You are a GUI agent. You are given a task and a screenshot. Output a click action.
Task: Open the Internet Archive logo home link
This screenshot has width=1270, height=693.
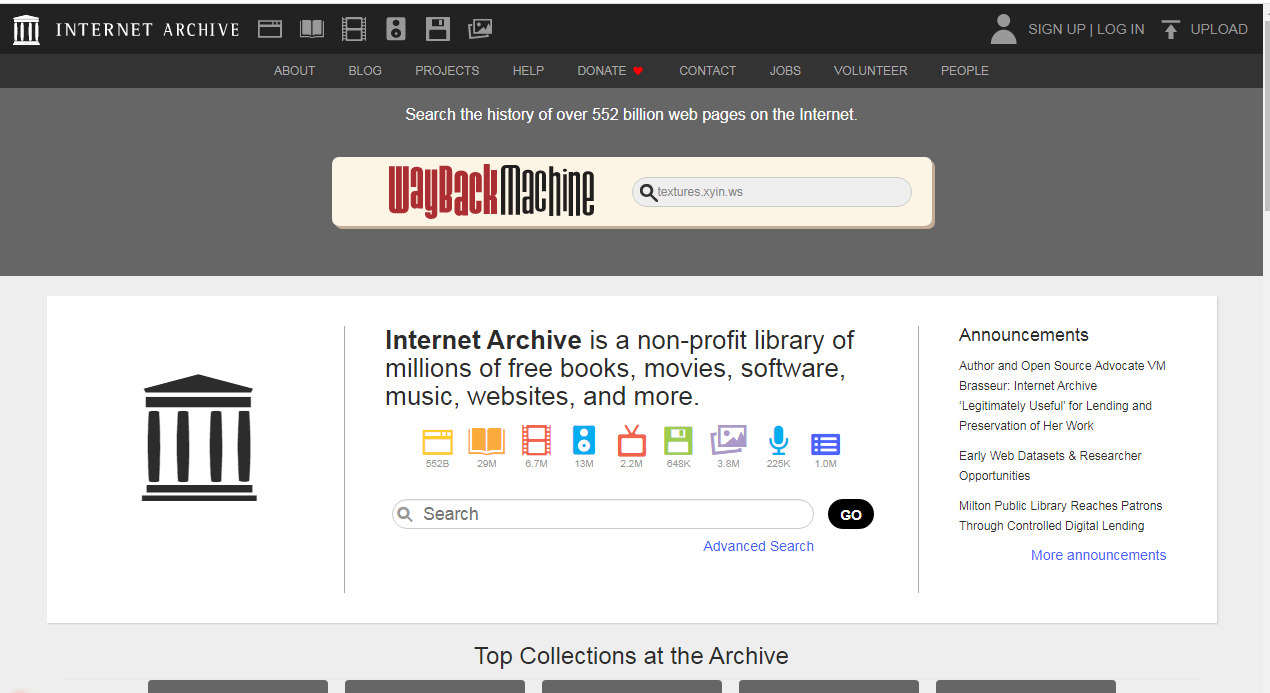(x=26, y=30)
